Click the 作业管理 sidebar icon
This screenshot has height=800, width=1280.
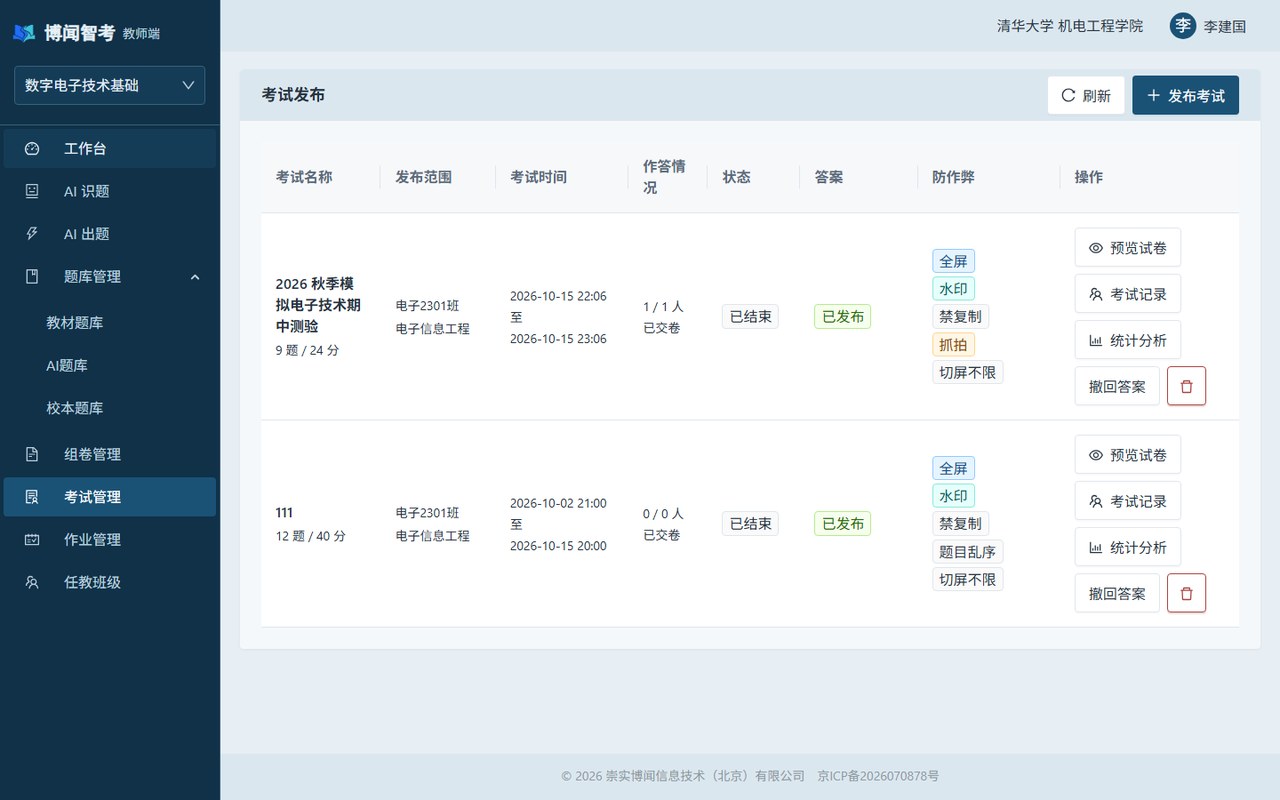point(32,540)
